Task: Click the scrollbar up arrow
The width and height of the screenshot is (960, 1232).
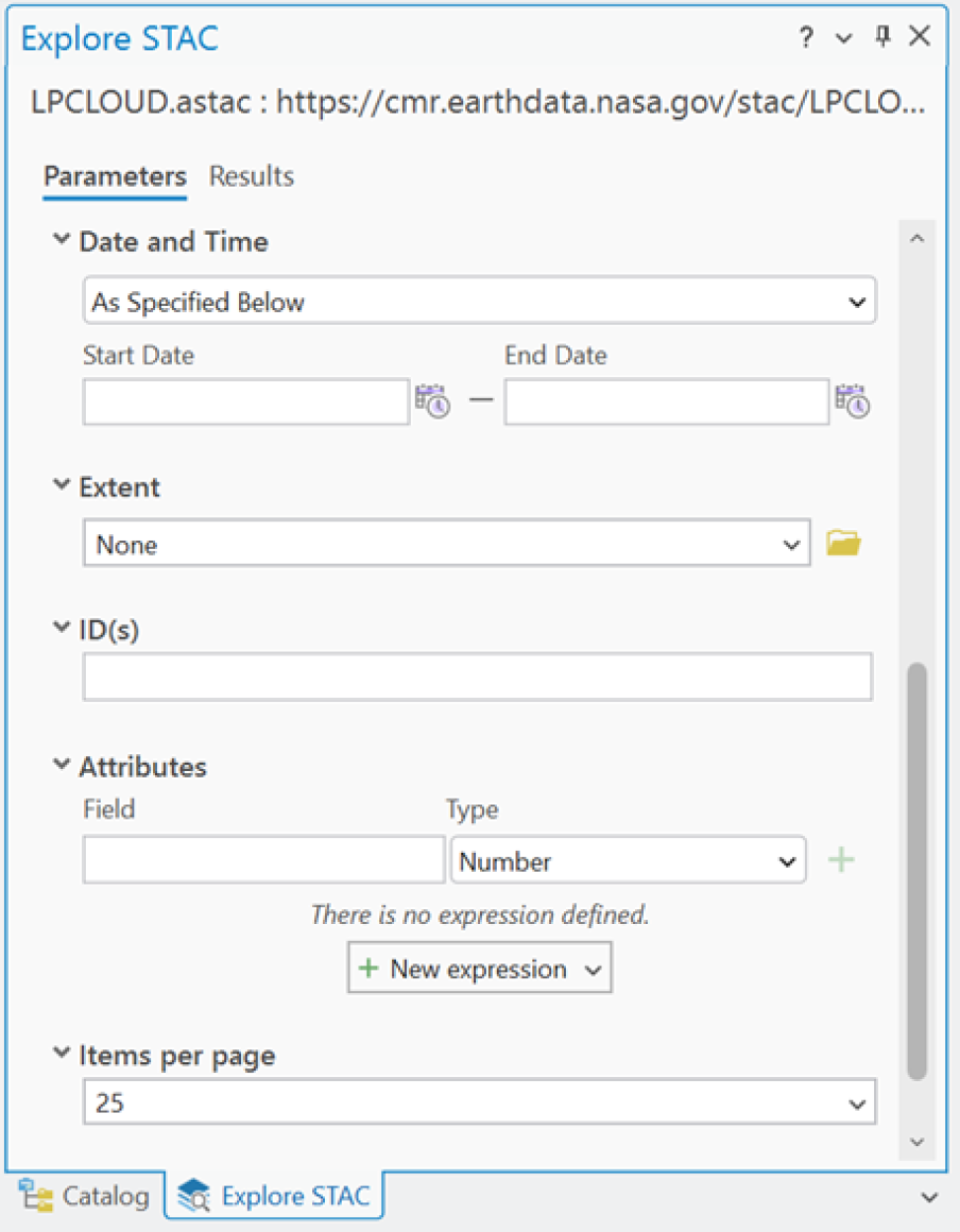Action: pyautogui.click(x=917, y=238)
